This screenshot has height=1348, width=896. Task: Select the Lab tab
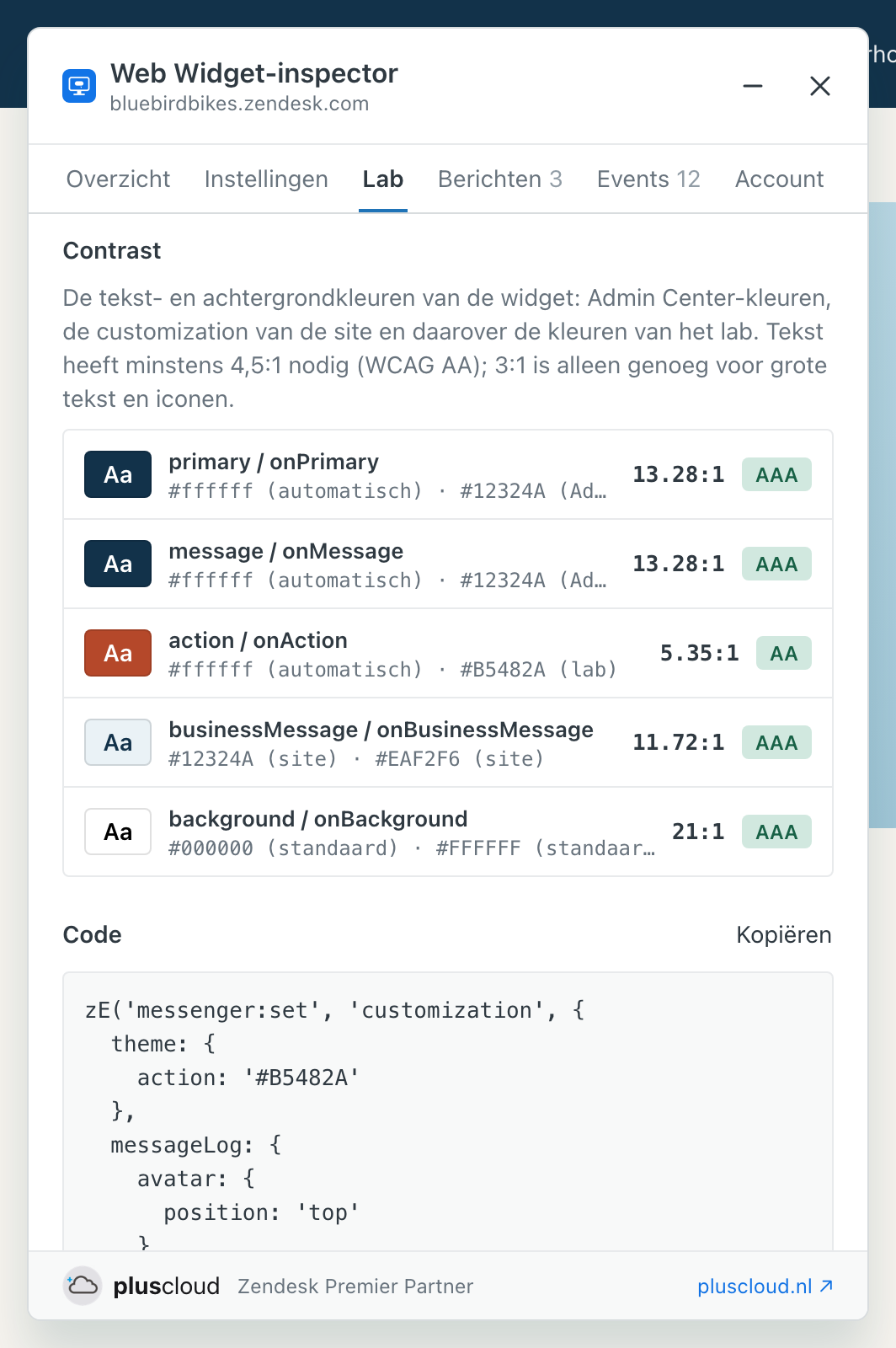pyautogui.click(x=383, y=179)
